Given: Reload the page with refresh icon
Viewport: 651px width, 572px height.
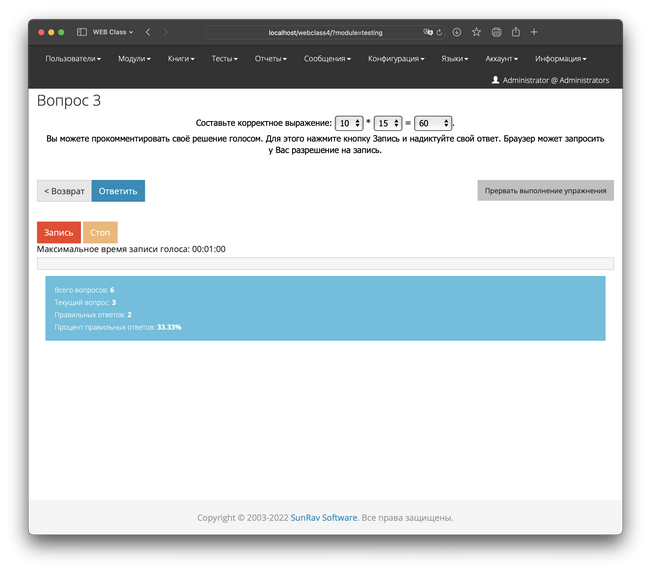Looking at the screenshot, I should pyautogui.click(x=439, y=32).
